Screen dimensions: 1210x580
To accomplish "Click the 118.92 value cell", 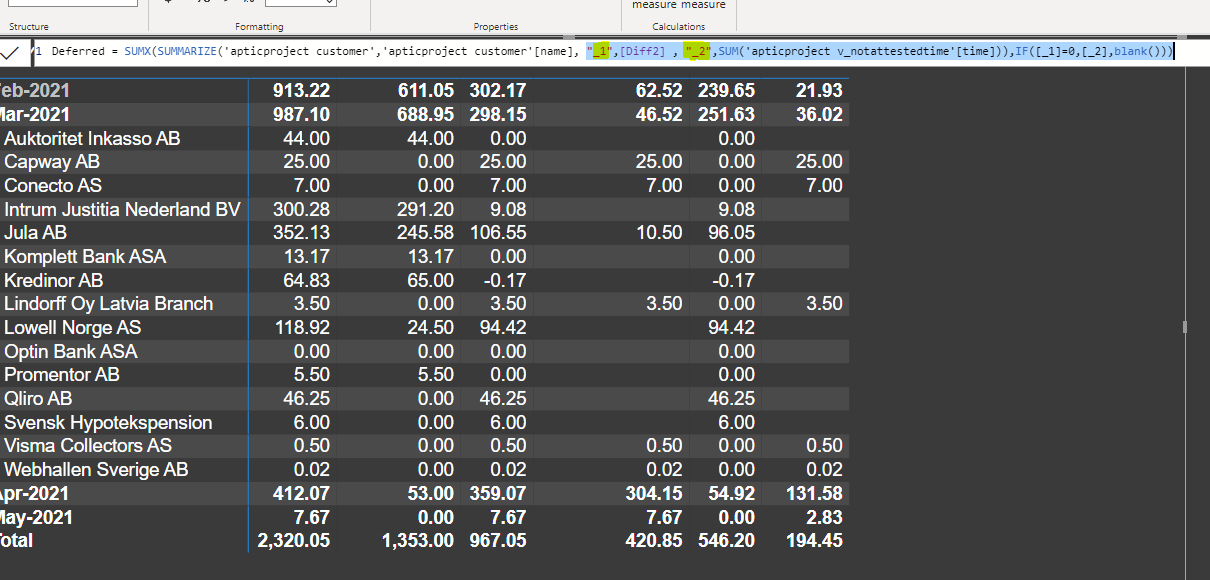I will coord(301,328).
